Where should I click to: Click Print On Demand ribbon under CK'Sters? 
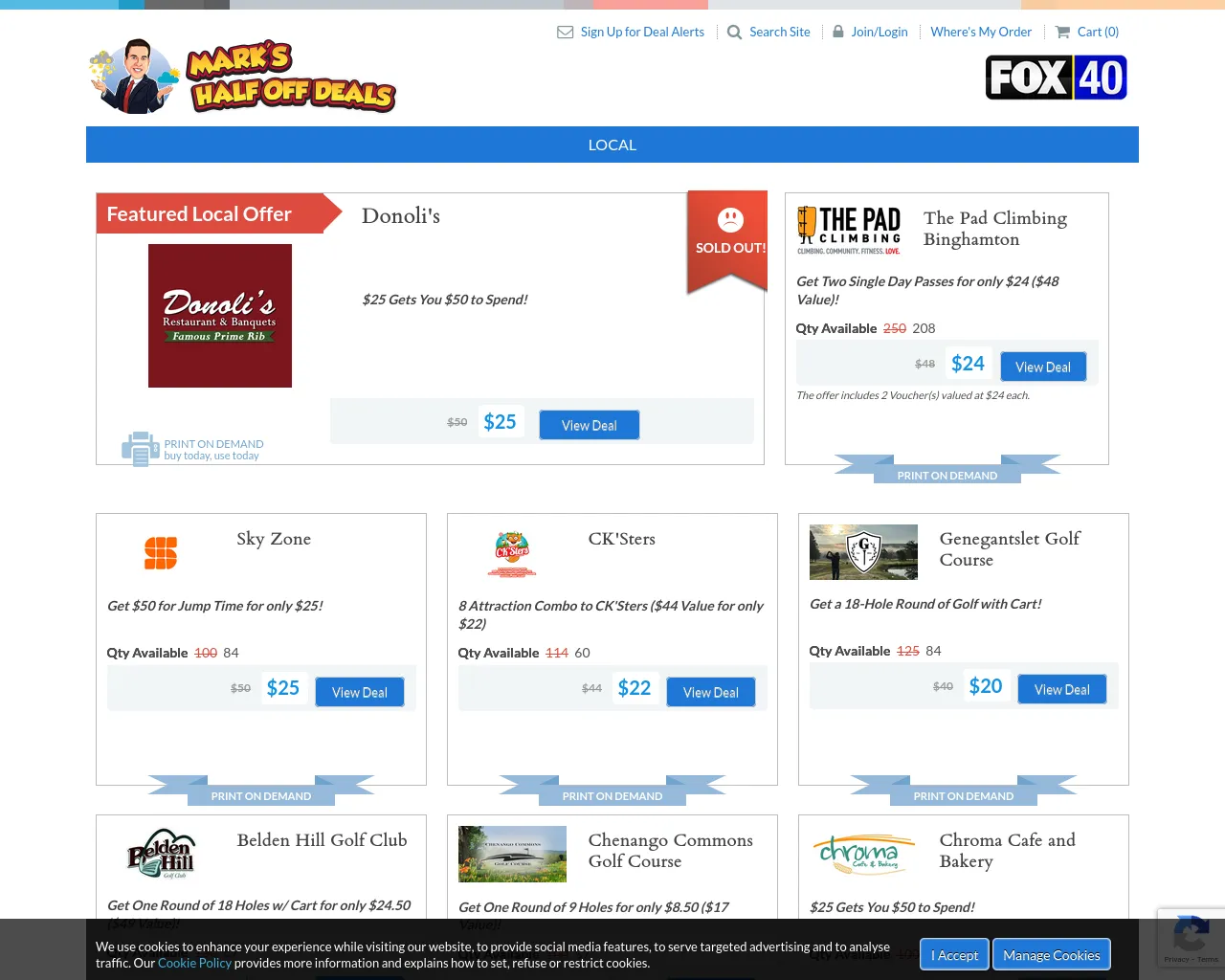point(612,791)
